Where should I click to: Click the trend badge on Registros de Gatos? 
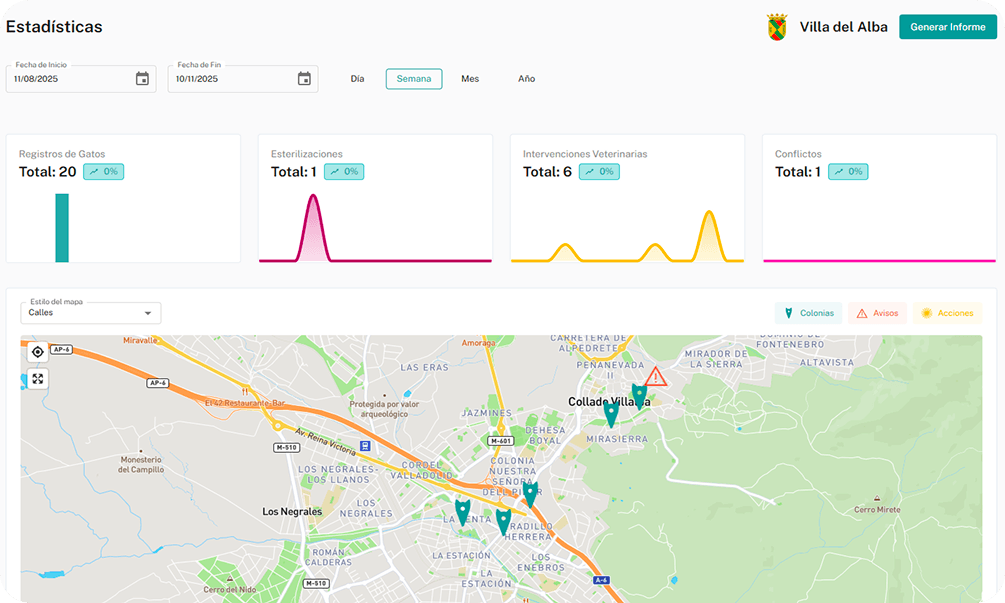(103, 172)
